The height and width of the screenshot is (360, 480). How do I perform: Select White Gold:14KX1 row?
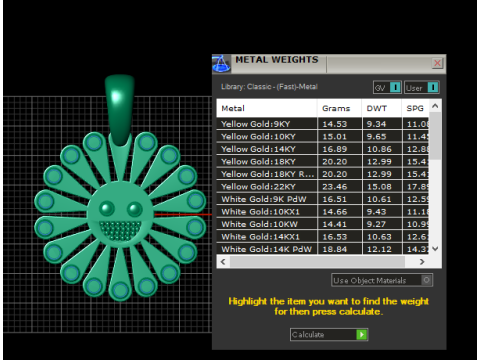pyautogui.click(x=322, y=237)
